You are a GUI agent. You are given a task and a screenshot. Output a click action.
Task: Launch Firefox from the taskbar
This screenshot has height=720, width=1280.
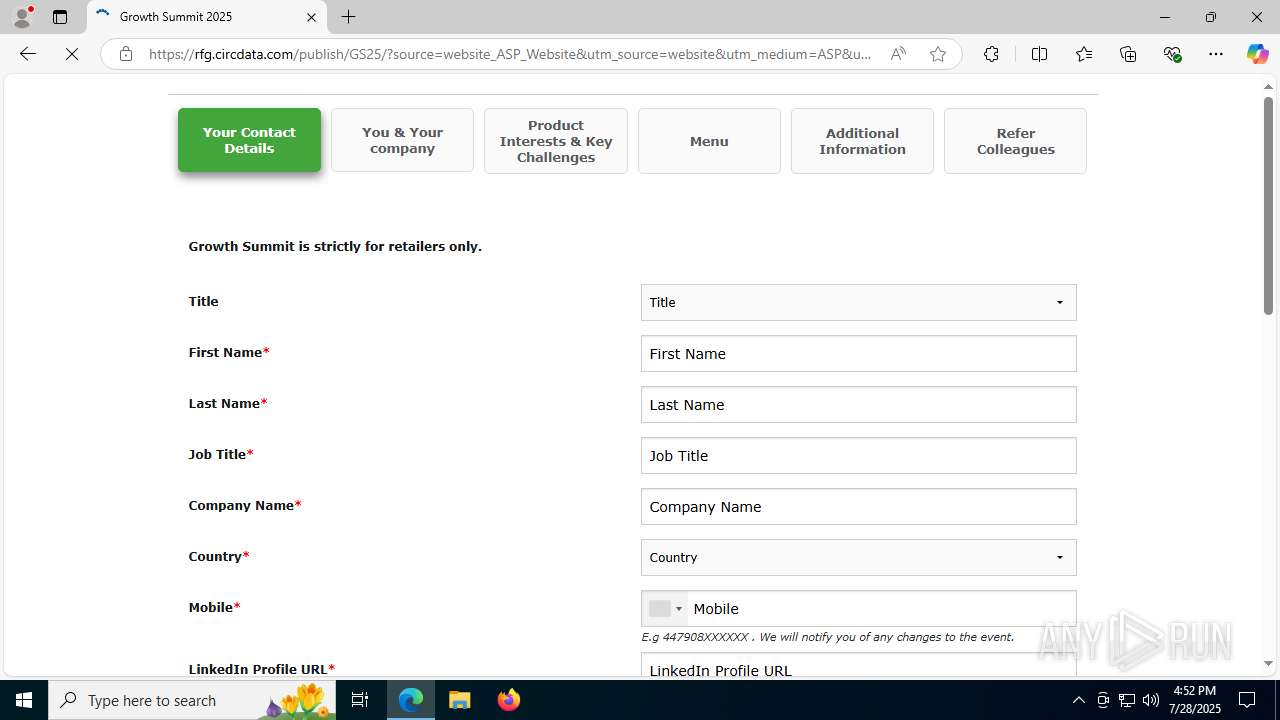pyautogui.click(x=508, y=700)
